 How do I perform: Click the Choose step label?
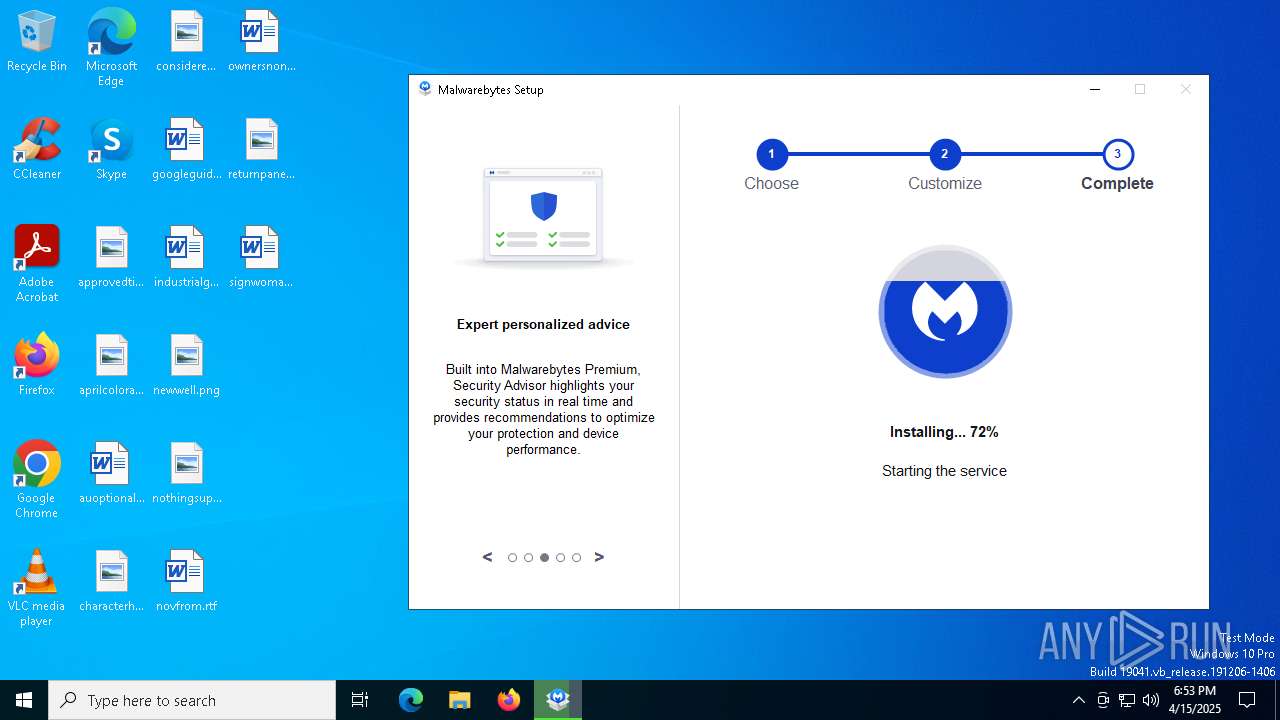click(x=771, y=184)
